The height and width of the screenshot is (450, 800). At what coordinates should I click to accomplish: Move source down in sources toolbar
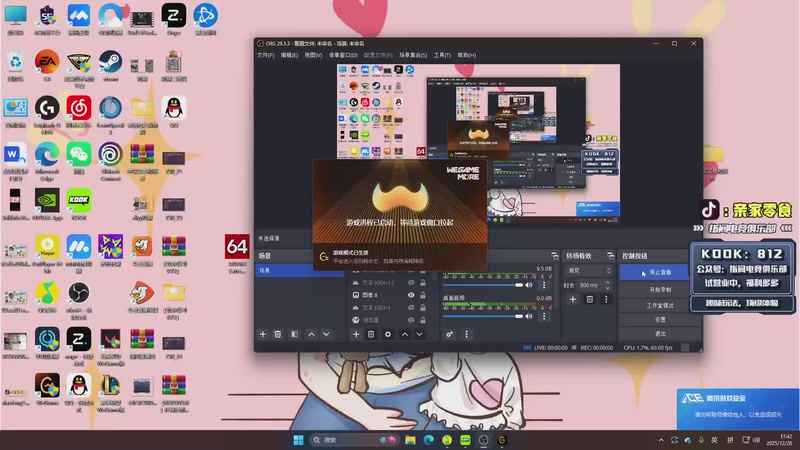tap(419, 334)
